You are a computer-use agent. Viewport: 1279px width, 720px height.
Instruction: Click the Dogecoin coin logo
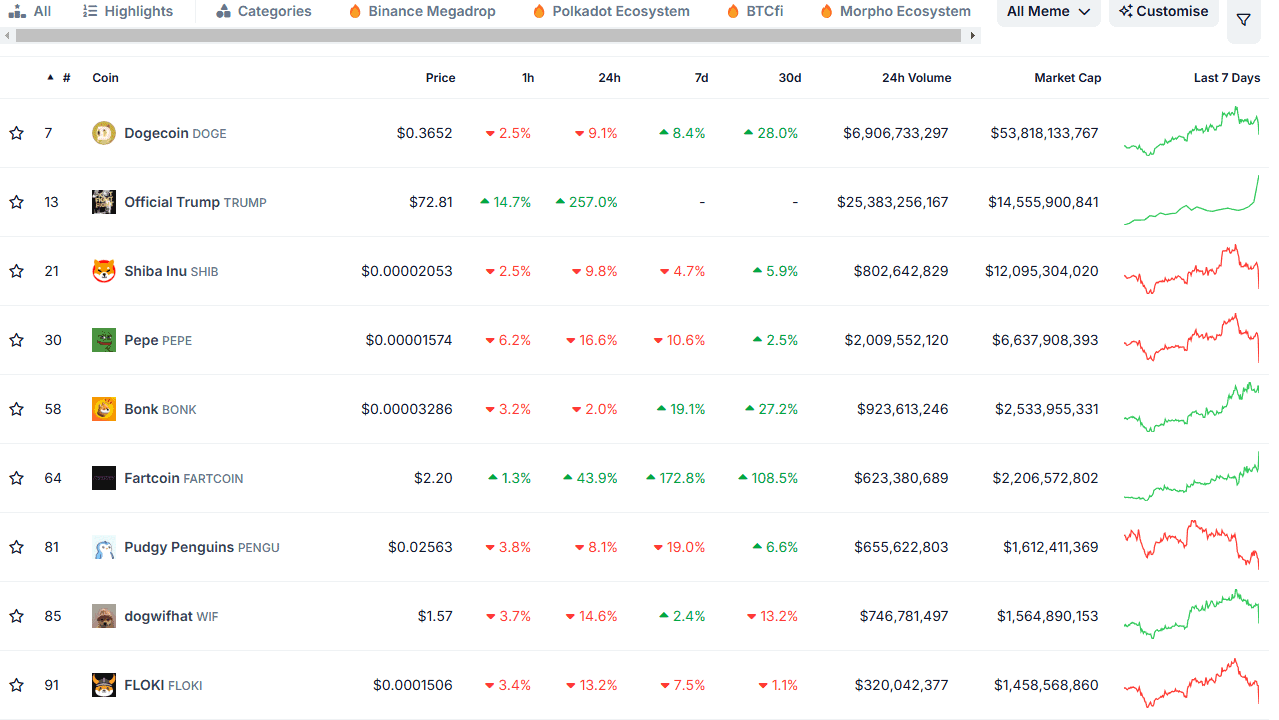point(104,133)
